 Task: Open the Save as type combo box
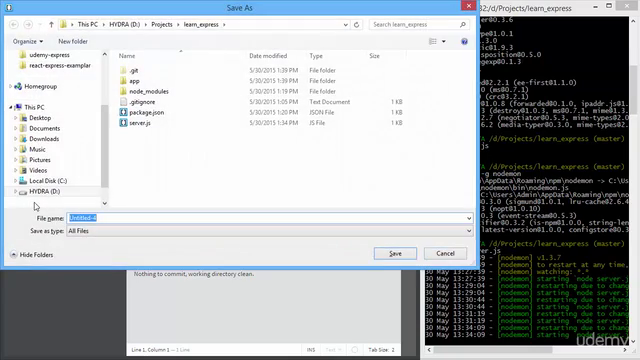pos(269,231)
